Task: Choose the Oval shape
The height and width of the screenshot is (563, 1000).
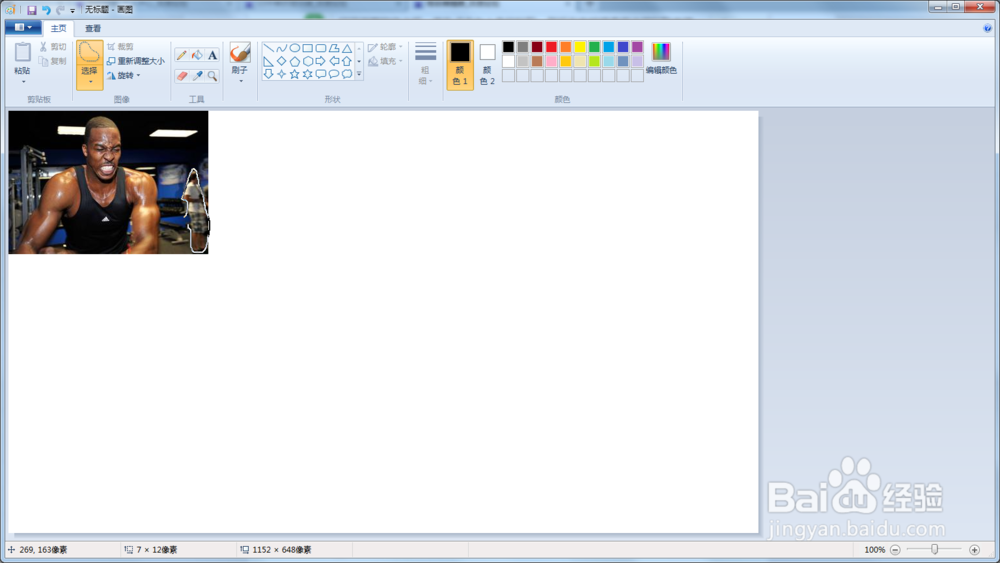Action: coord(295,48)
